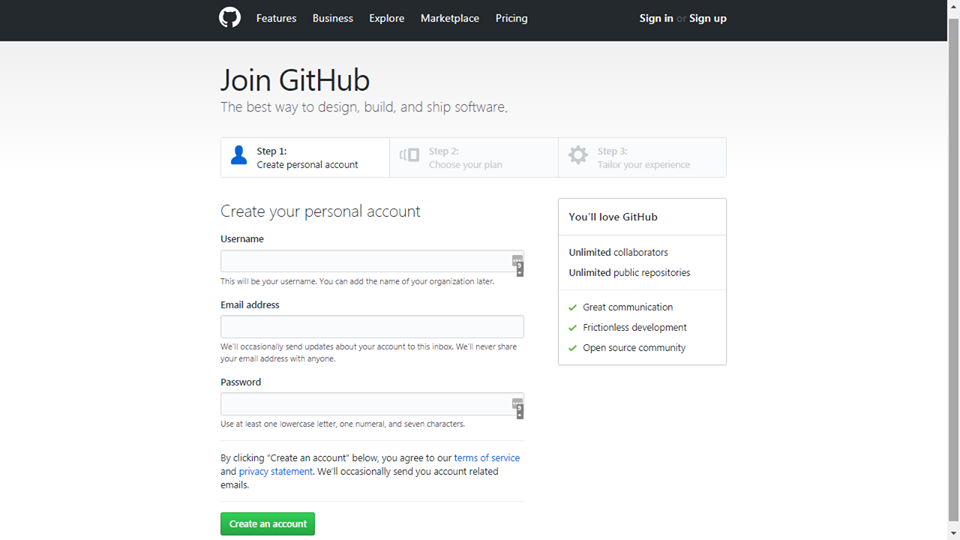Click the Sign in link
This screenshot has height=540, width=960.
coord(656,18)
